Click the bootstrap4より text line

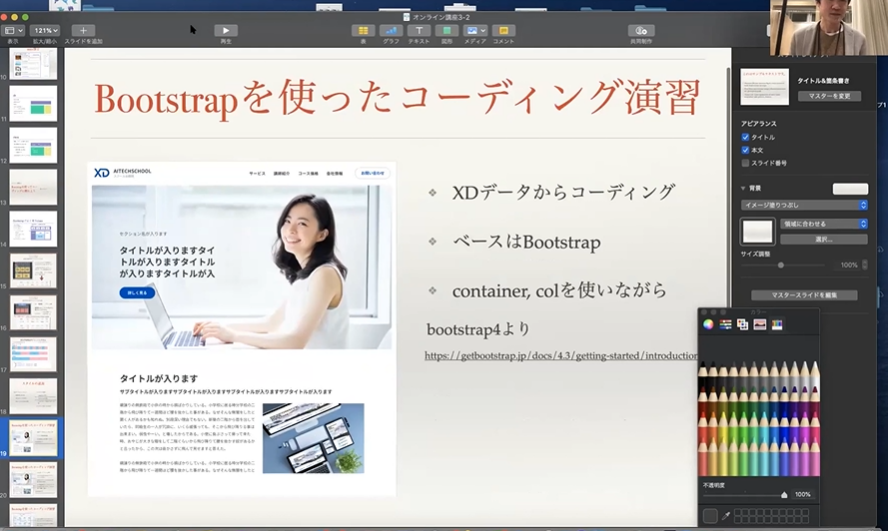(x=479, y=329)
